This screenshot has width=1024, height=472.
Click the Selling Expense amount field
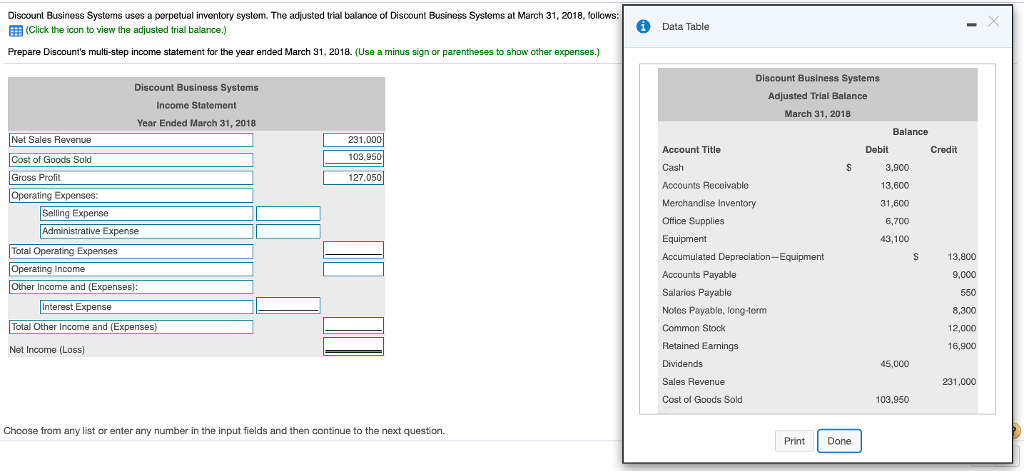click(x=288, y=213)
